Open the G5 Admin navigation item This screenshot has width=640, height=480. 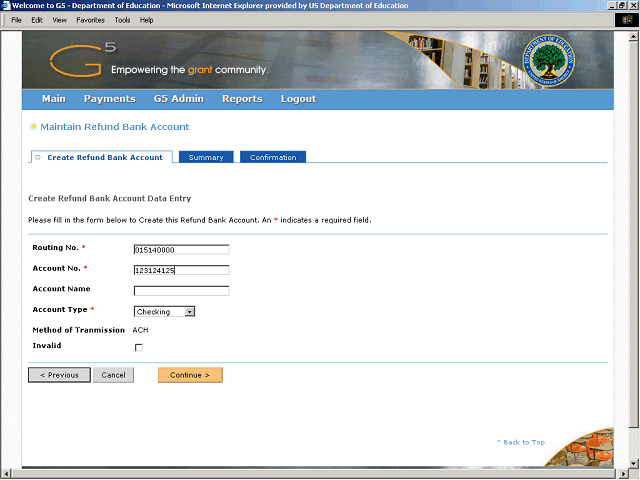[178, 99]
